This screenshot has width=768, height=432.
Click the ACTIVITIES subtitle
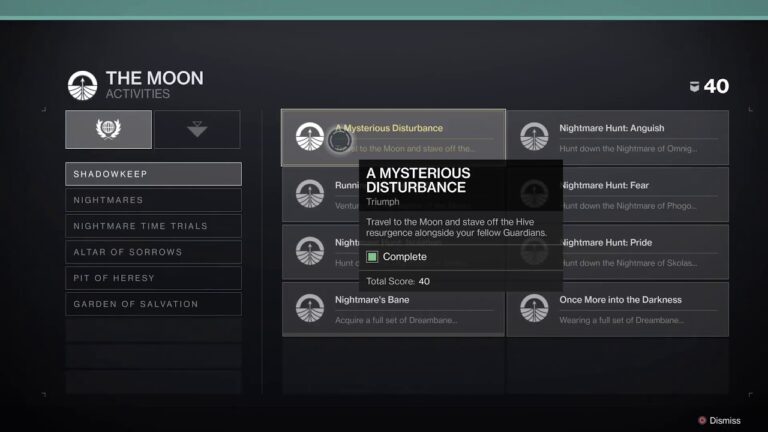click(x=138, y=94)
